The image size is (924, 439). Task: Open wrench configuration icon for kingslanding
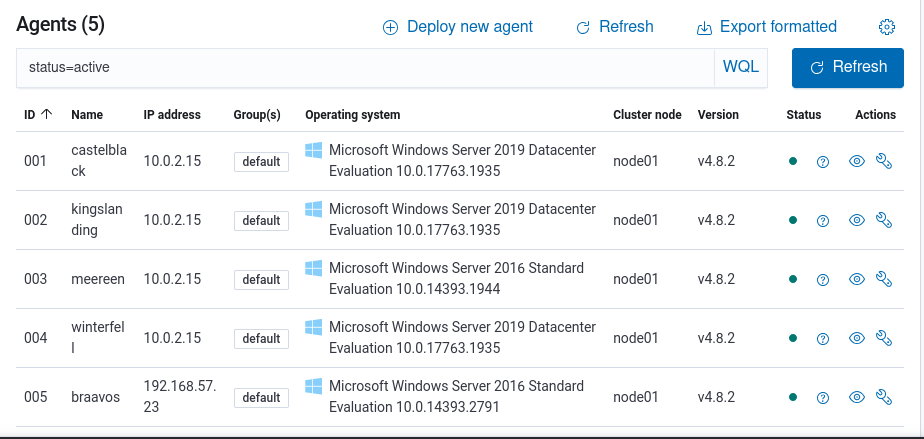point(883,220)
